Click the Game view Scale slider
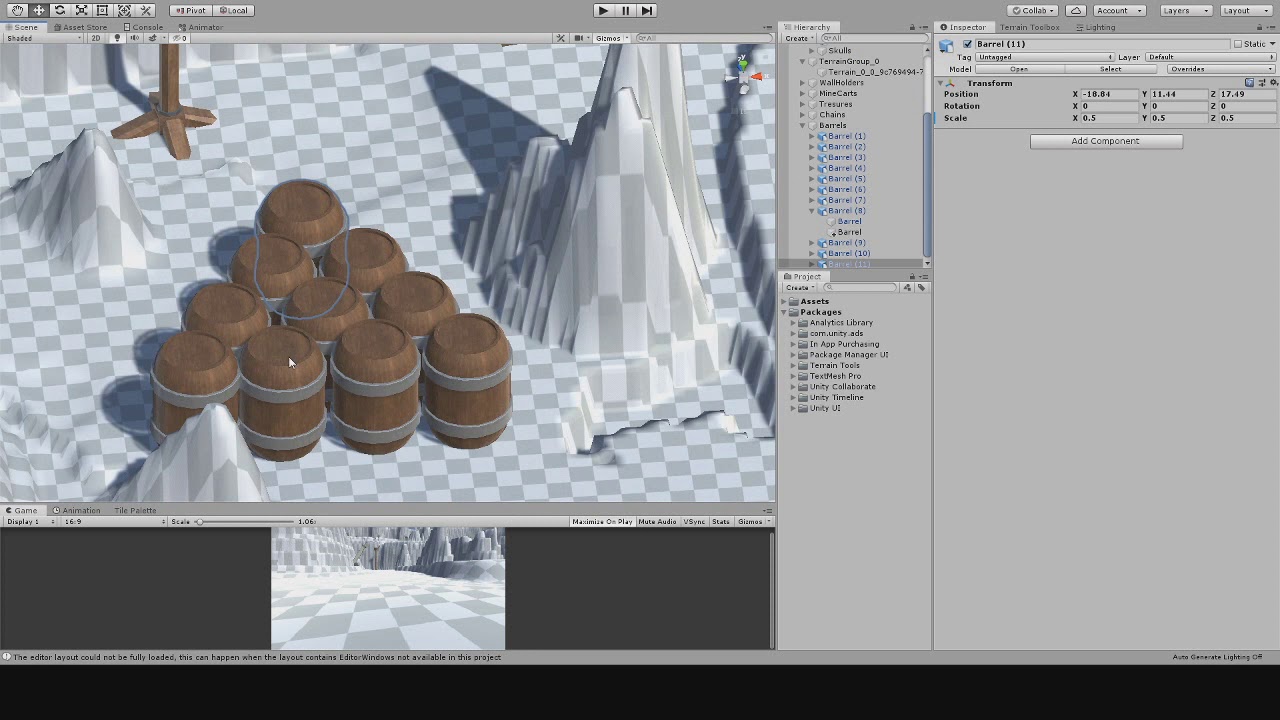The image size is (1280, 720). pos(245,522)
